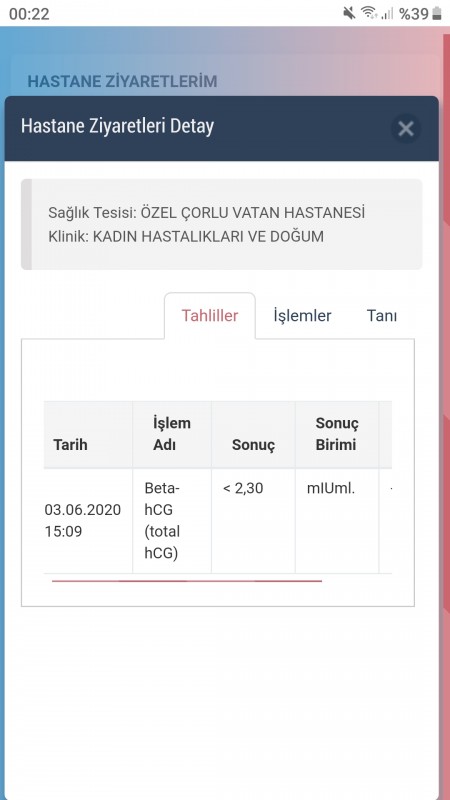Screen dimensions: 450x800
Task: Switch to the İşlemler tab
Action: pos(303,316)
